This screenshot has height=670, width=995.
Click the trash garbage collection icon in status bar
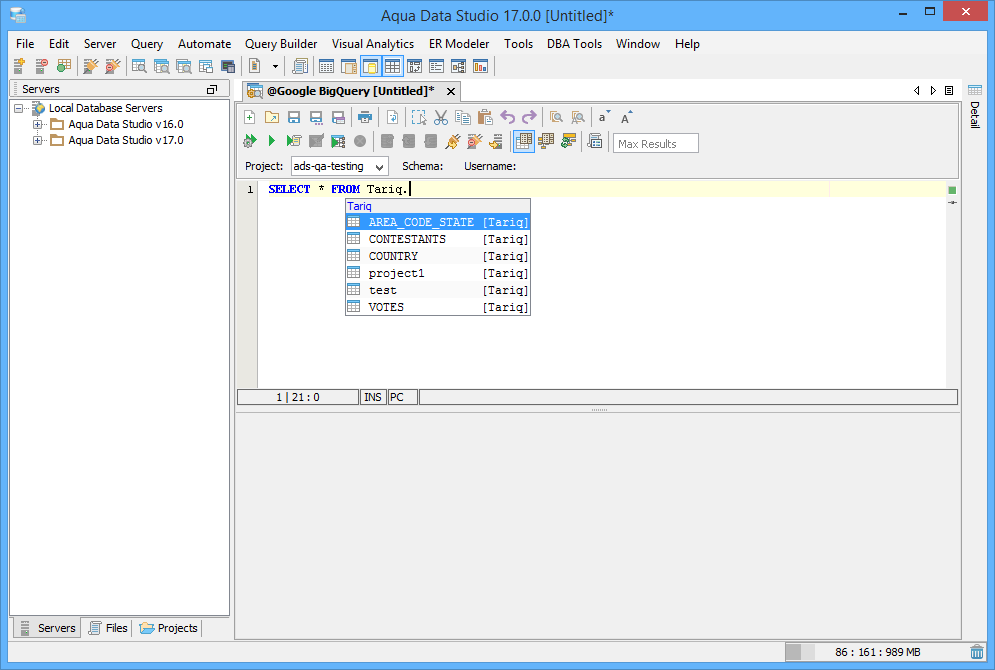(x=977, y=652)
